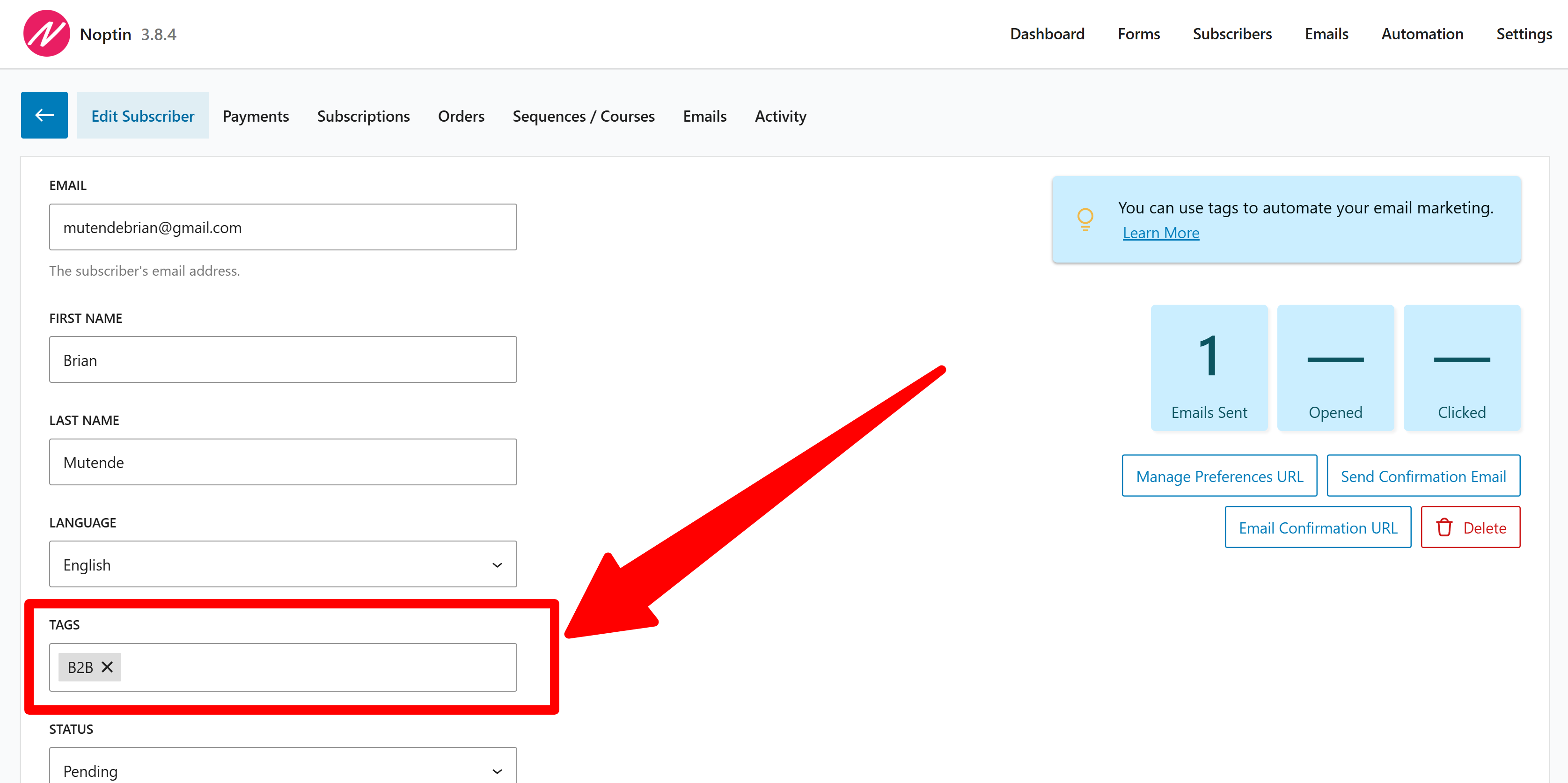
Task: Switch to the Payments tab
Action: point(256,116)
